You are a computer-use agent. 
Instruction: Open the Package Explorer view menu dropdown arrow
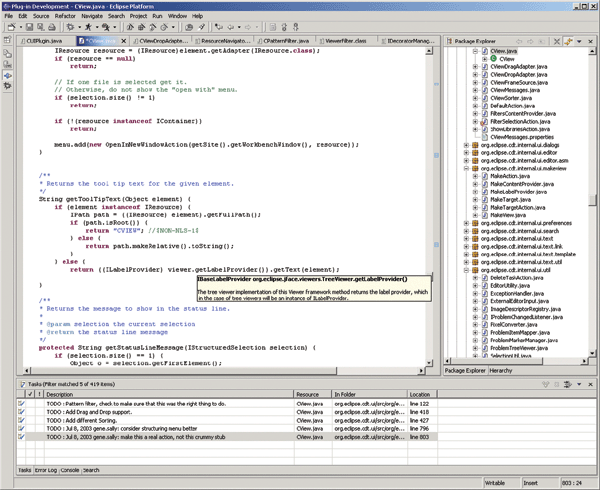(x=578, y=42)
